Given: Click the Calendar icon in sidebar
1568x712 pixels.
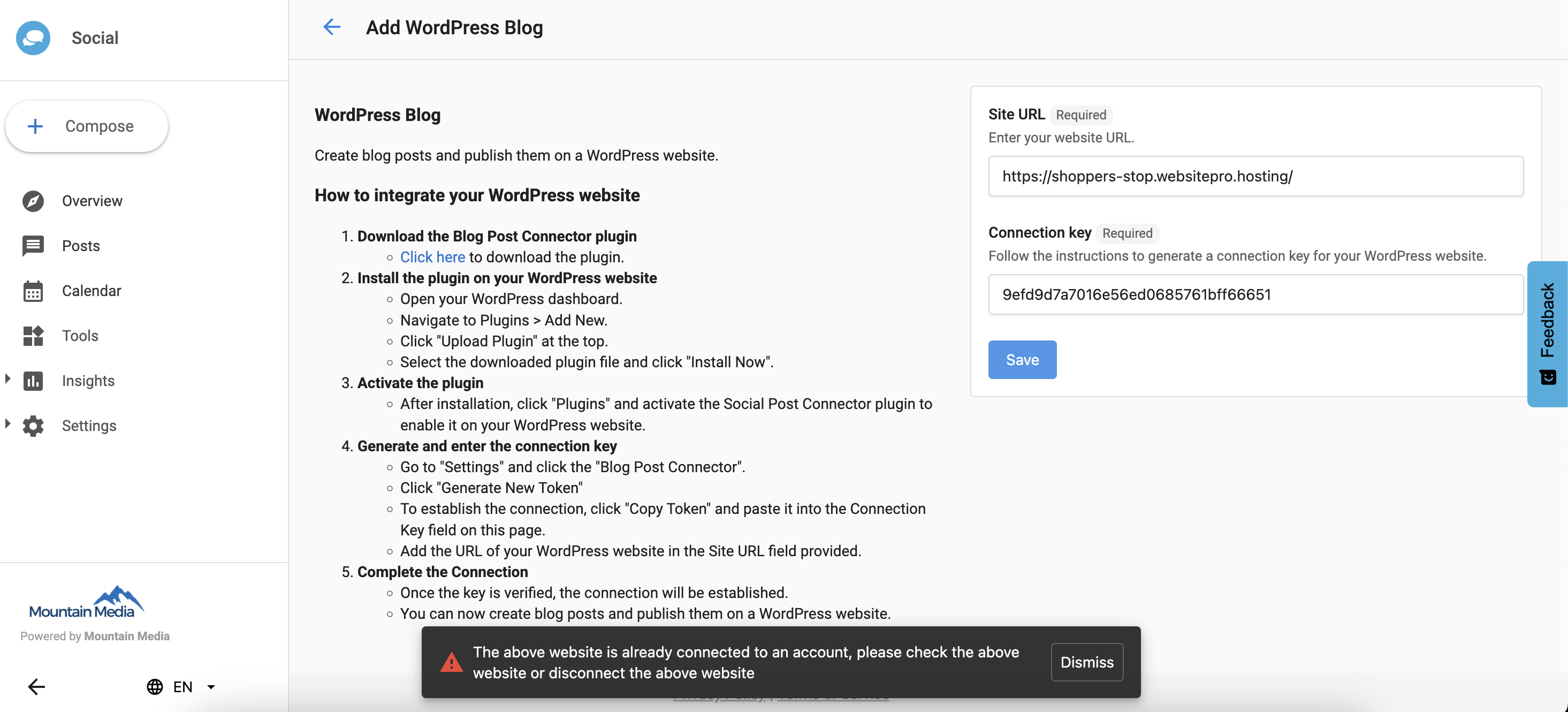Looking at the screenshot, I should [33, 291].
